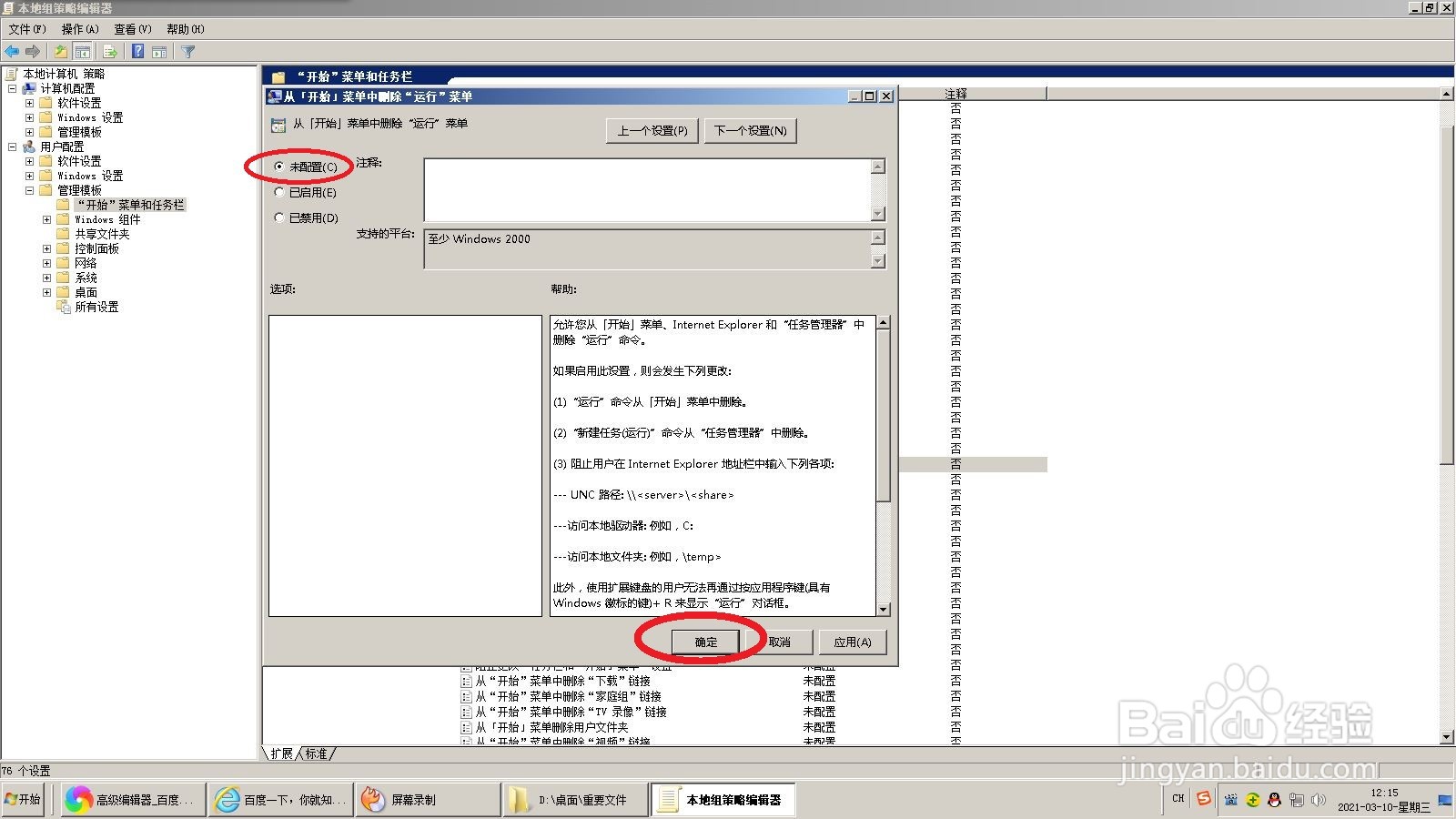This screenshot has height=819, width=1456.
Task: Click the export list toolbar icon
Action: pos(108,51)
